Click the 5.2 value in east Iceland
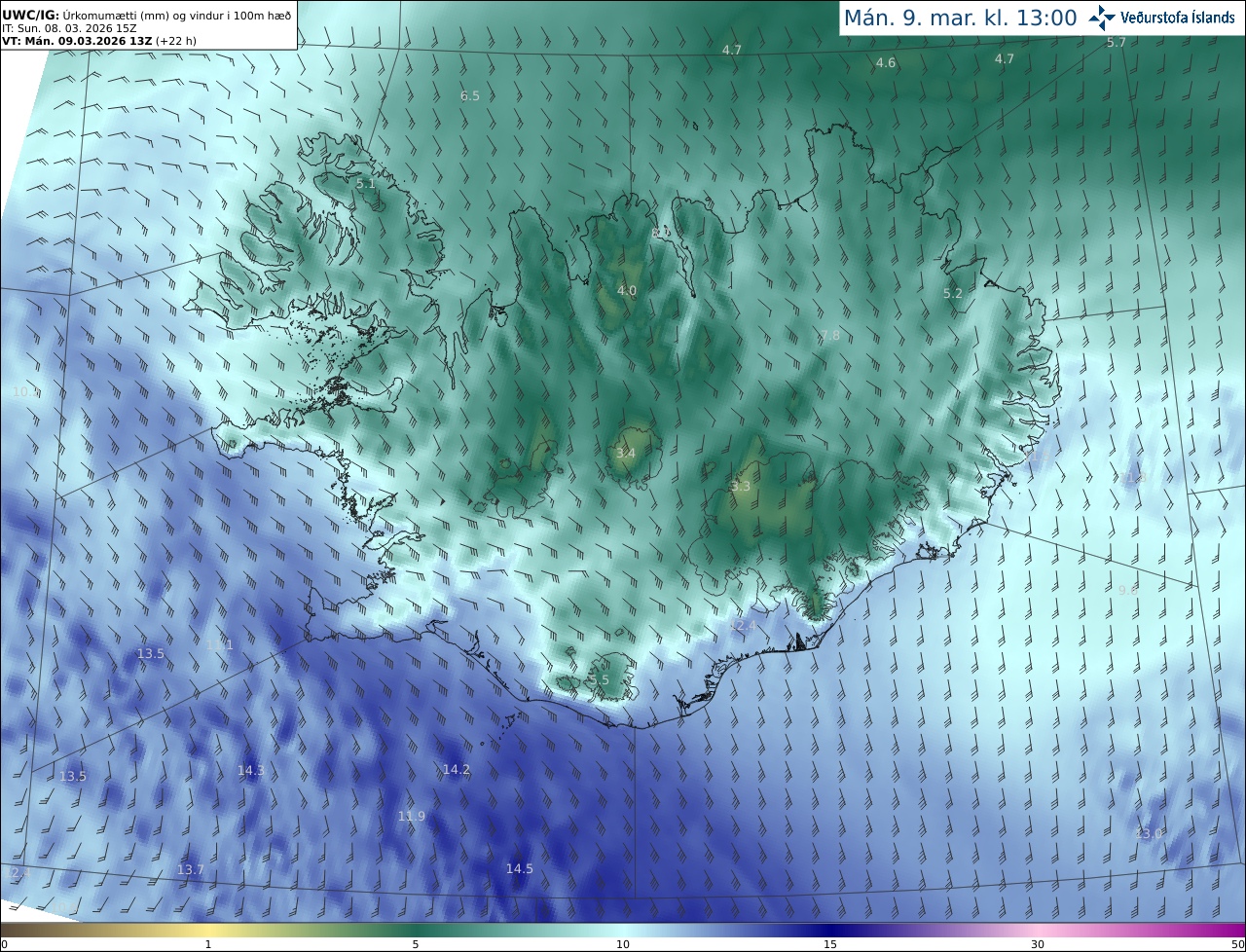 [953, 293]
